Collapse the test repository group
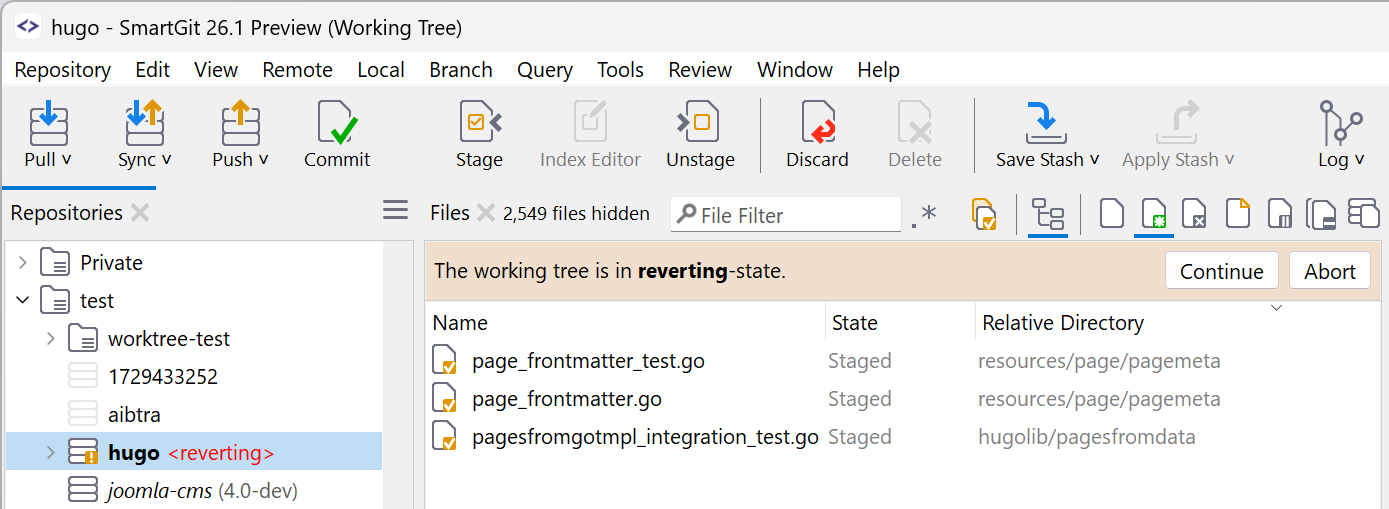This screenshot has width=1389, height=509. pos(23,301)
